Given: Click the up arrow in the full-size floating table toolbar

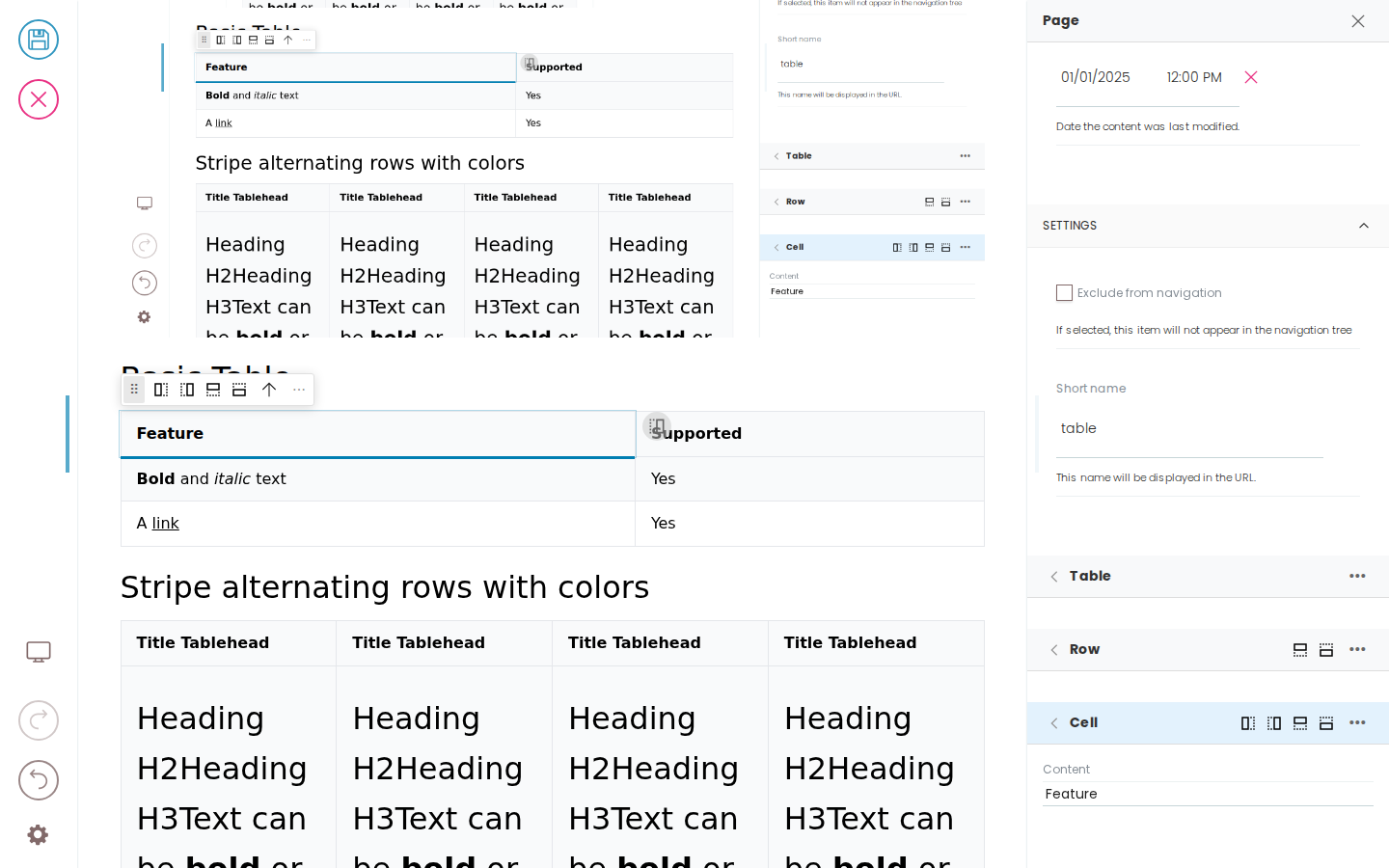Looking at the screenshot, I should click(x=269, y=390).
